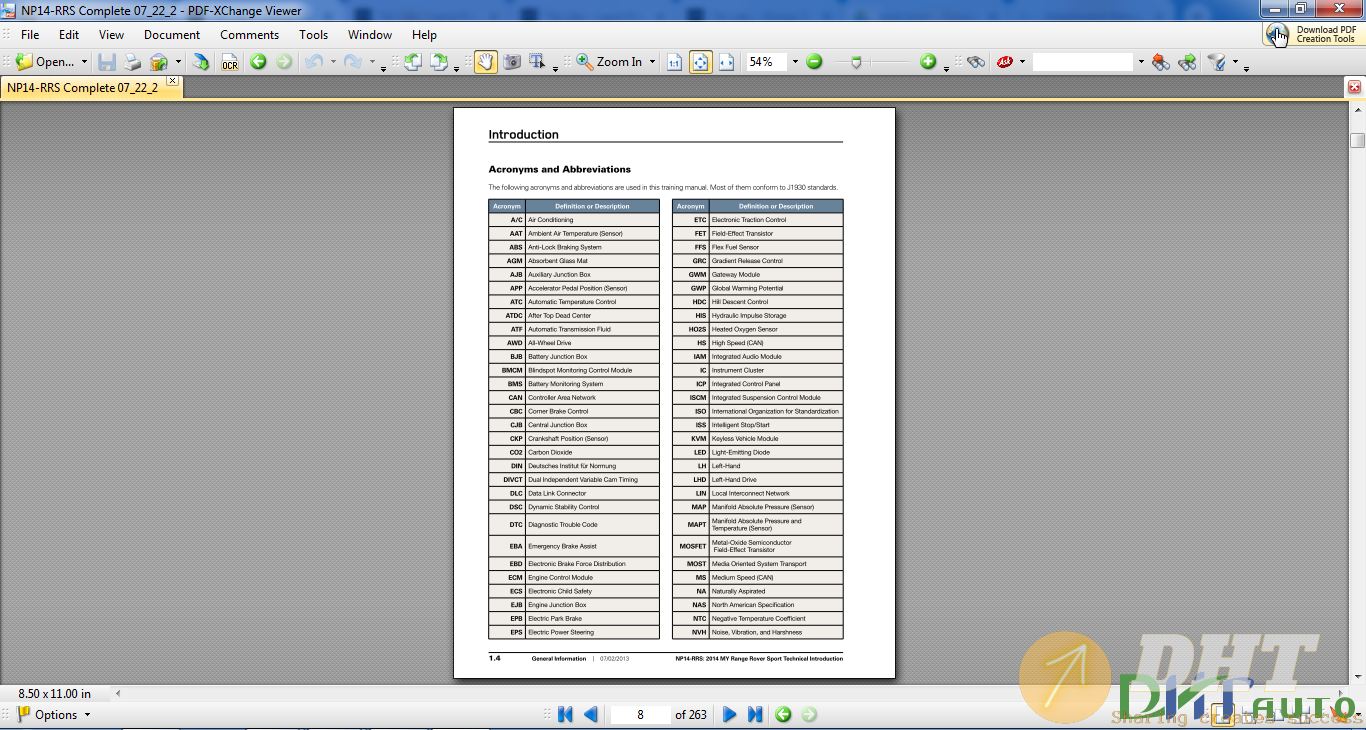Expand the Email icon dropdown arrow
Image resolution: width=1366 pixels, height=730 pixels.
click(178, 62)
